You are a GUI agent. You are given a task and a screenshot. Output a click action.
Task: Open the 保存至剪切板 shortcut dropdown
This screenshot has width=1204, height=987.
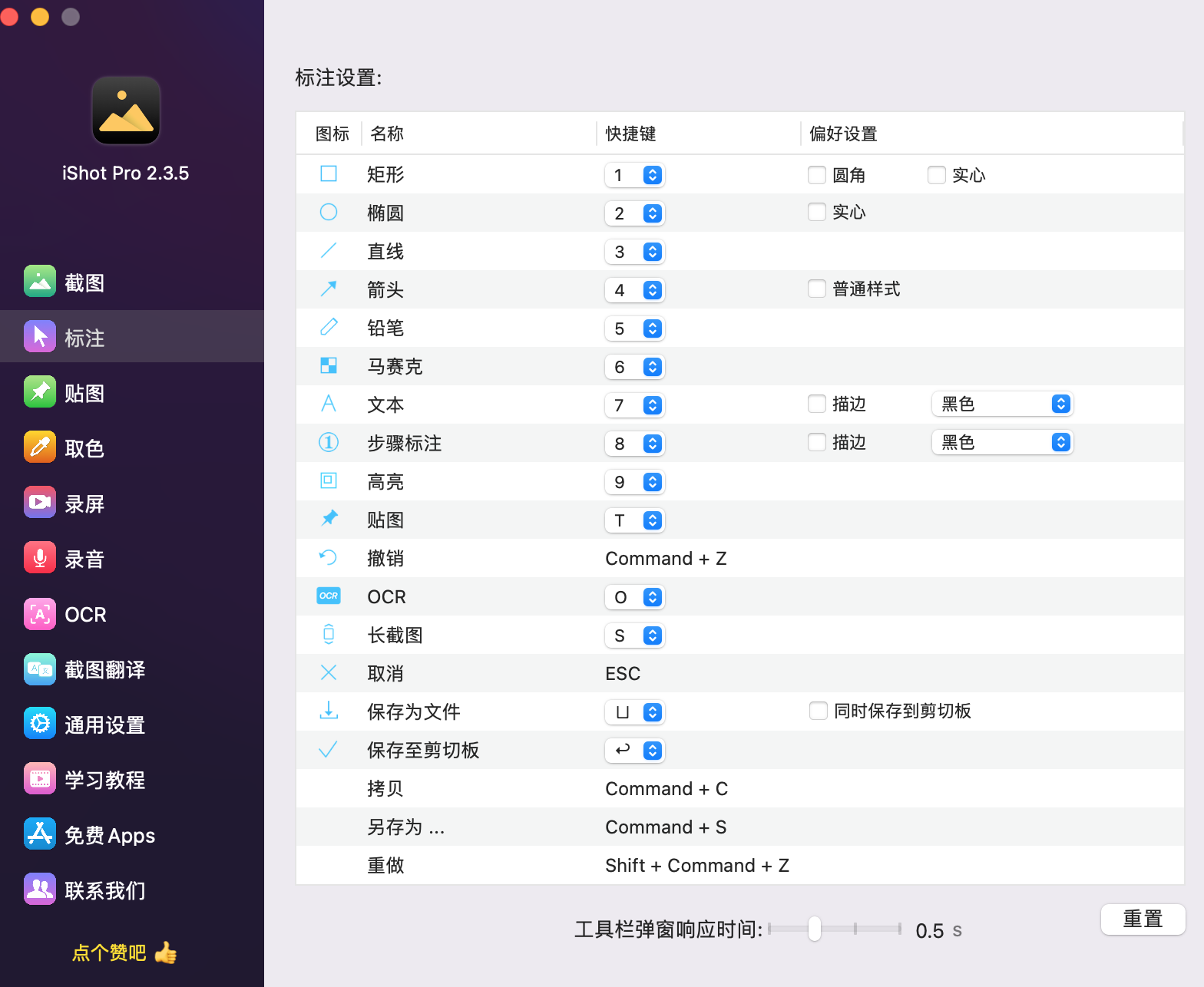tap(634, 751)
